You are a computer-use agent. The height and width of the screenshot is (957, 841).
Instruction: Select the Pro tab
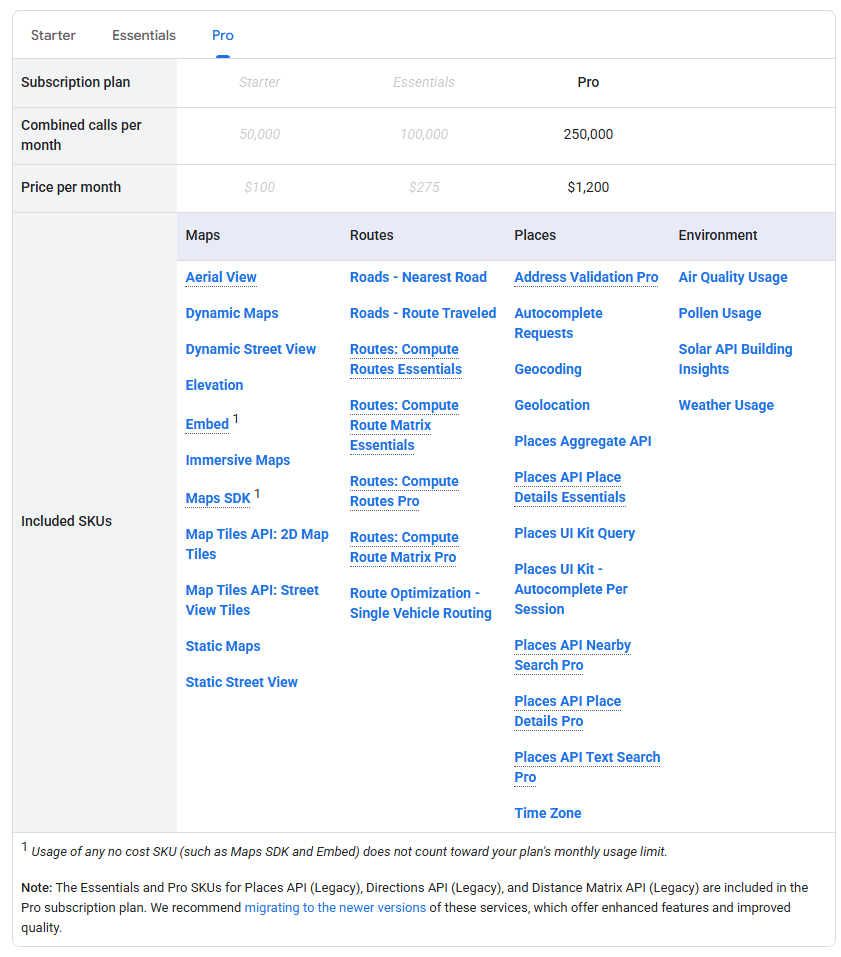pyautogui.click(x=222, y=34)
